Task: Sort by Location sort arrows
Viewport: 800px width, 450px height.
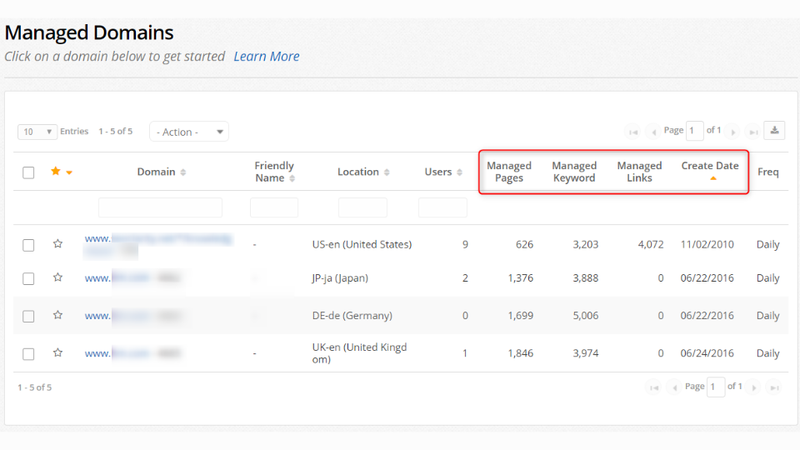Action: [387, 172]
